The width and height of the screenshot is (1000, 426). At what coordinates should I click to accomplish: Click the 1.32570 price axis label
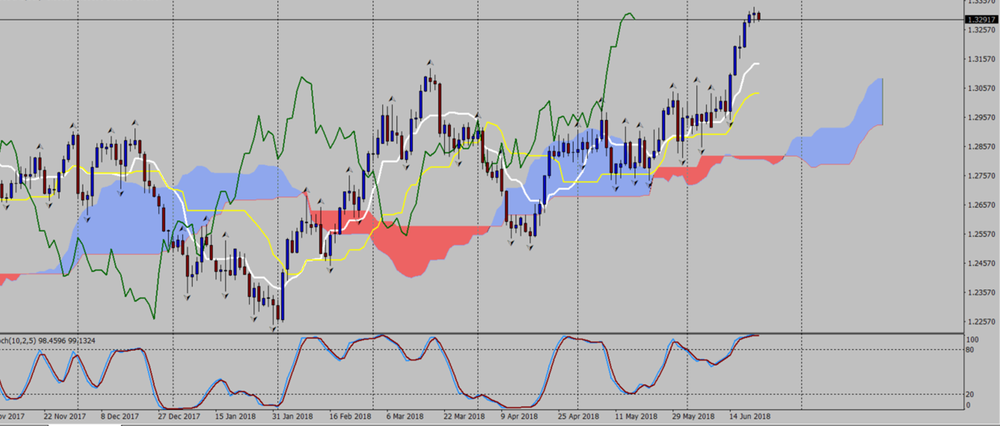coord(983,30)
